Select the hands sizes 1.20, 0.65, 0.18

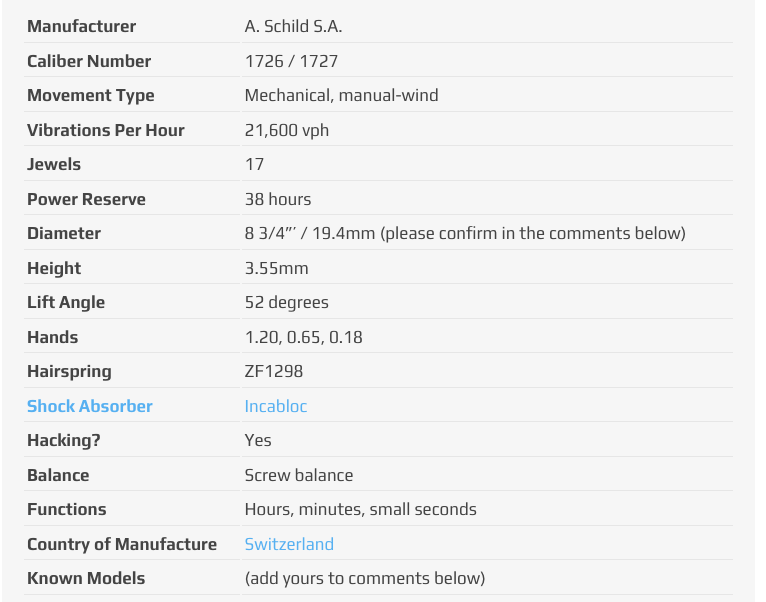[303, 338]
